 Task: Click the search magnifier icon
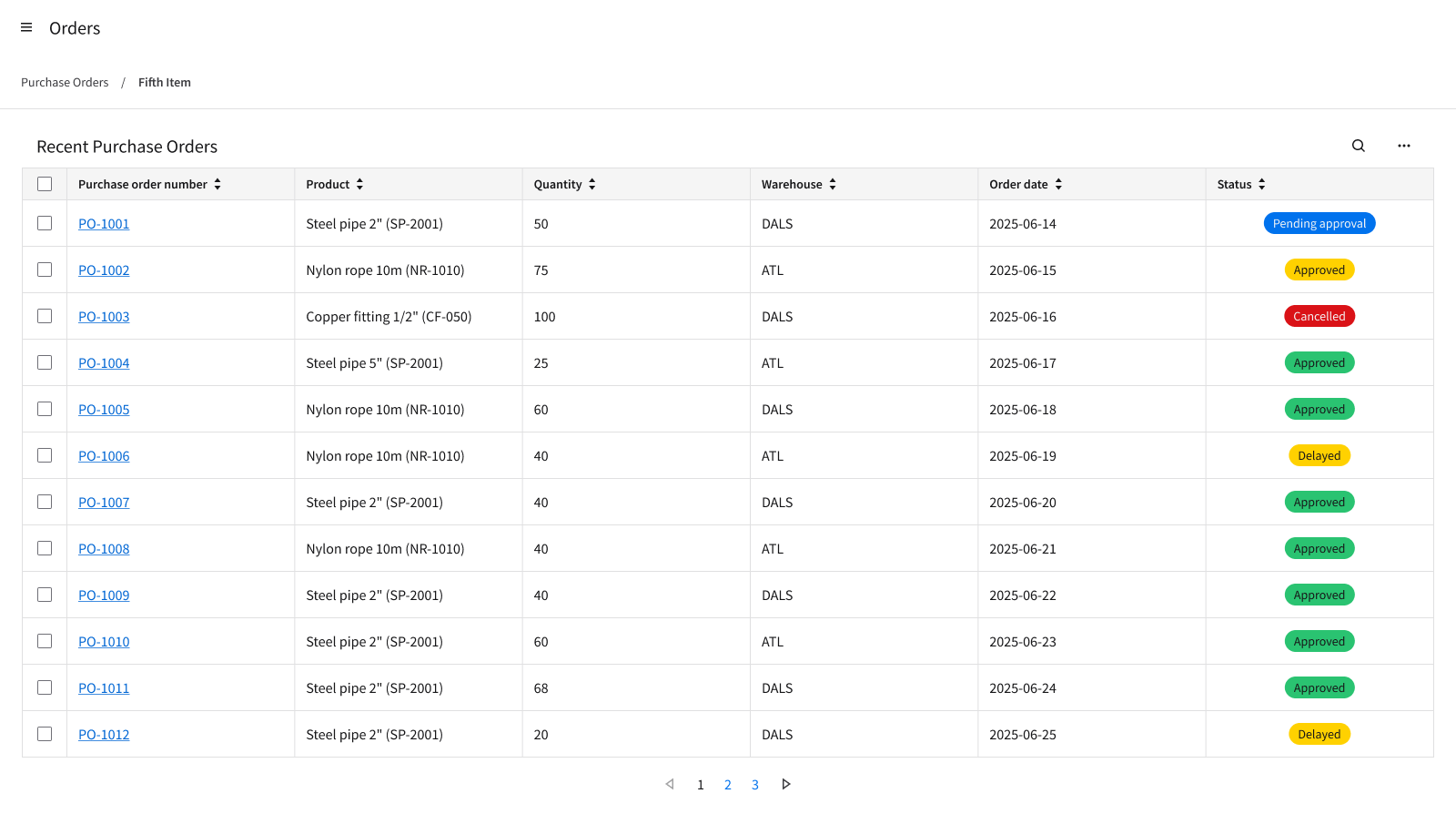click(x=1358, y=146)
